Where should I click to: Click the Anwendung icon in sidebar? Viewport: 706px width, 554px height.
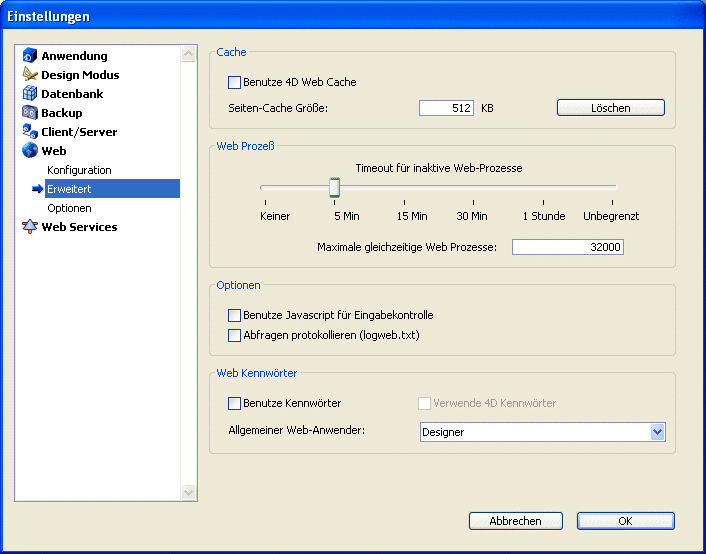pos(29,56)
